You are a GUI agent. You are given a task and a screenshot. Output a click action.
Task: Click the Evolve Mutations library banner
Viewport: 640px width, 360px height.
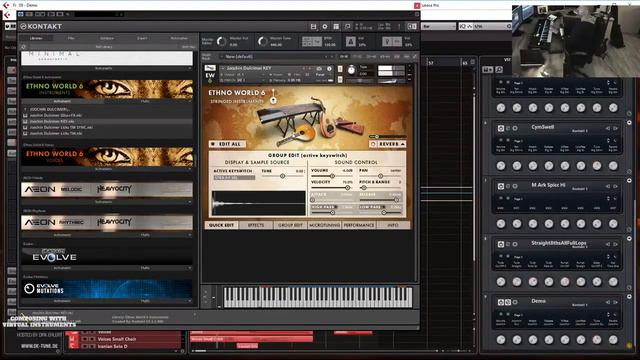(107, 289)
